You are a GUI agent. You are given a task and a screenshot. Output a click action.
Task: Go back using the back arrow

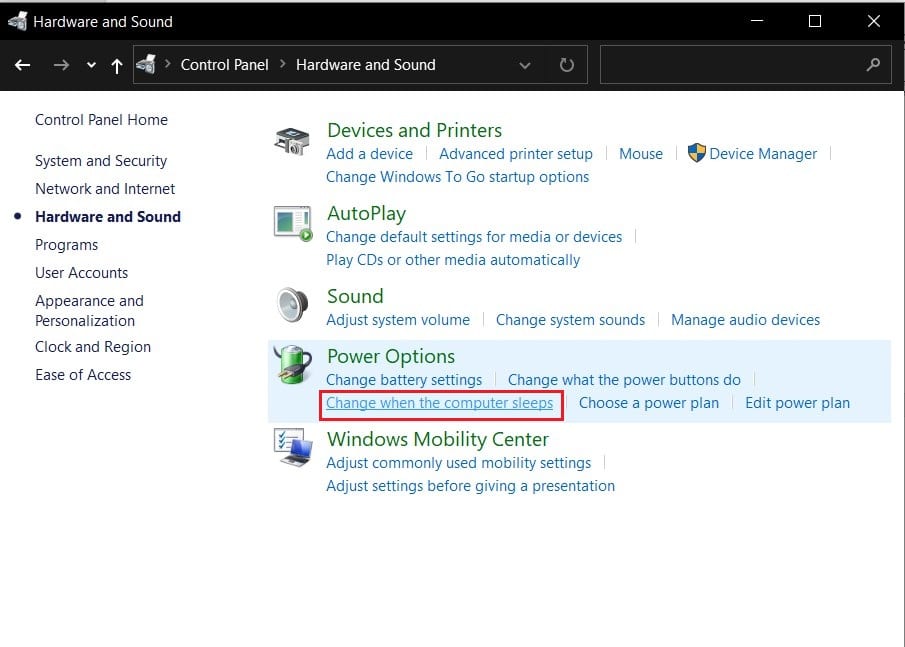[x=24, y=65]
